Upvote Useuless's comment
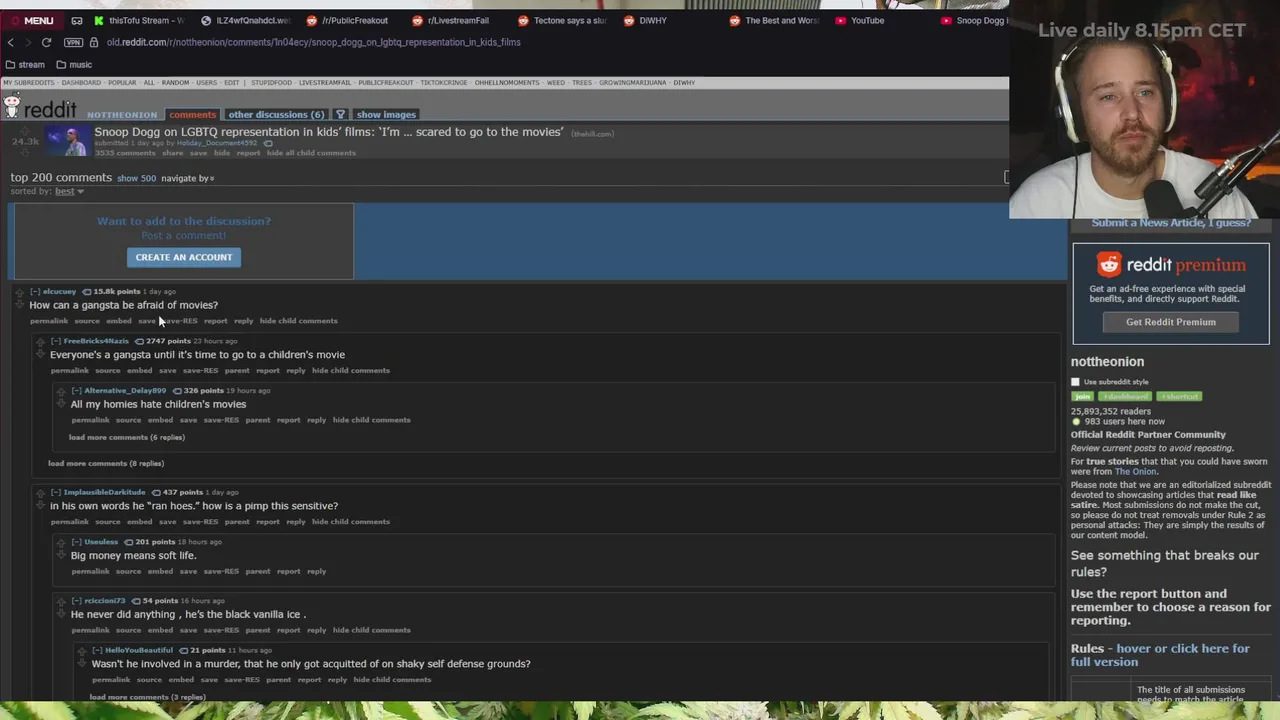The width and height of the screenshot is (1280, 720). (61, 543)
